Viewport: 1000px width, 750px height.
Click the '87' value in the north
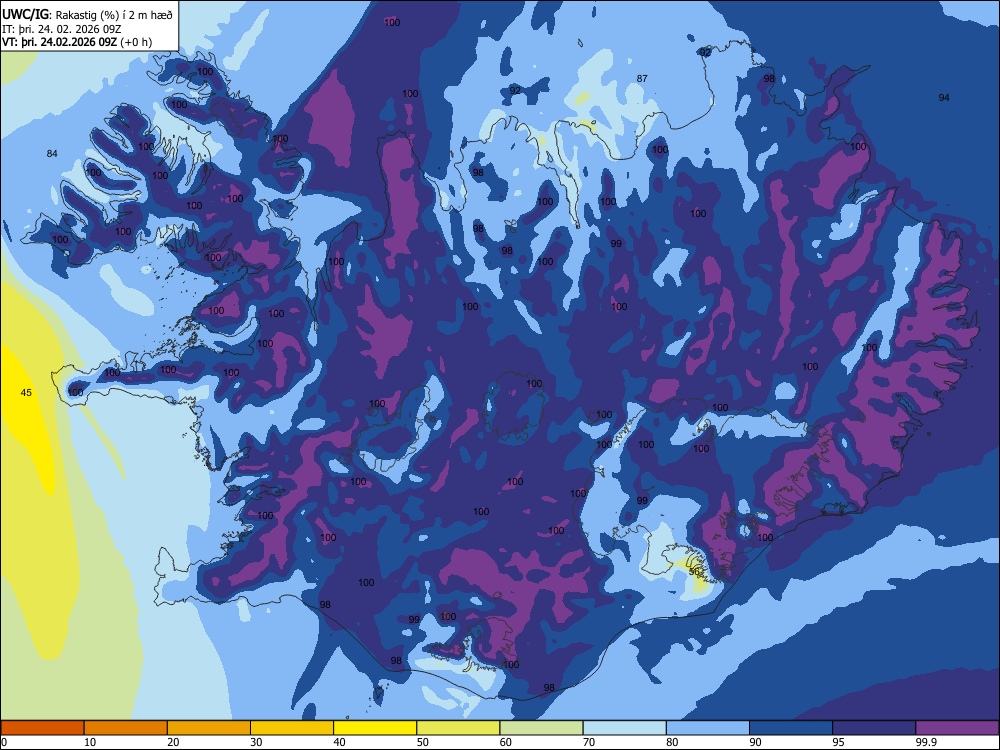pos(642,78)
